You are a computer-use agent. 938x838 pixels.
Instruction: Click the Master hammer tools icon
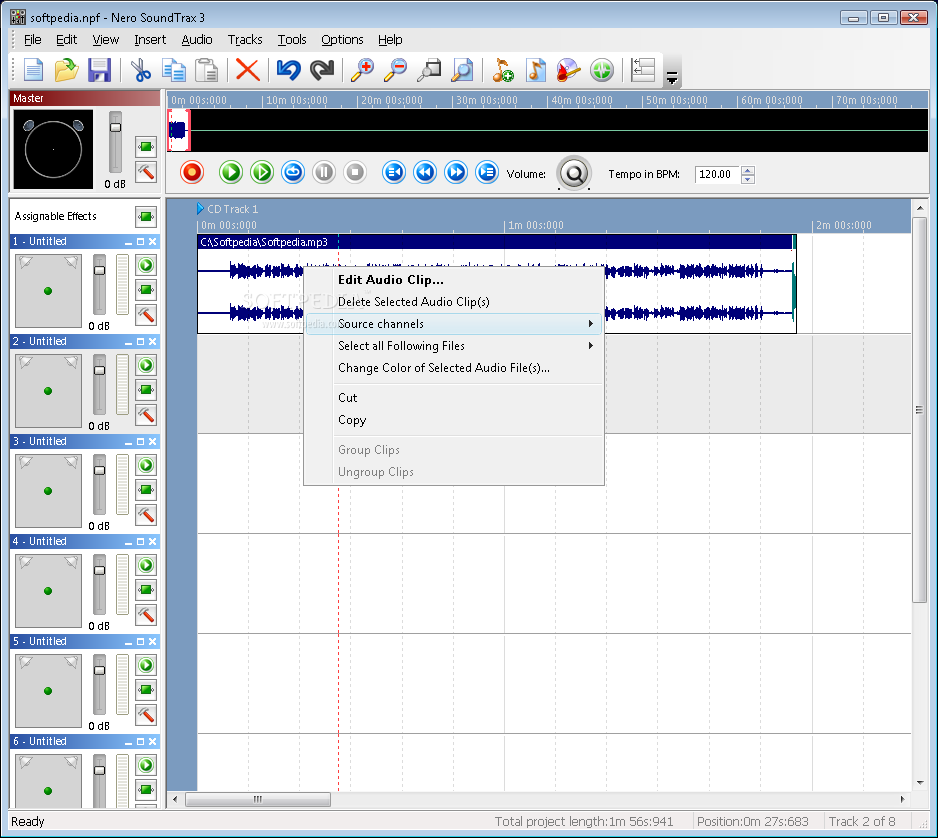tap(146, 172)
